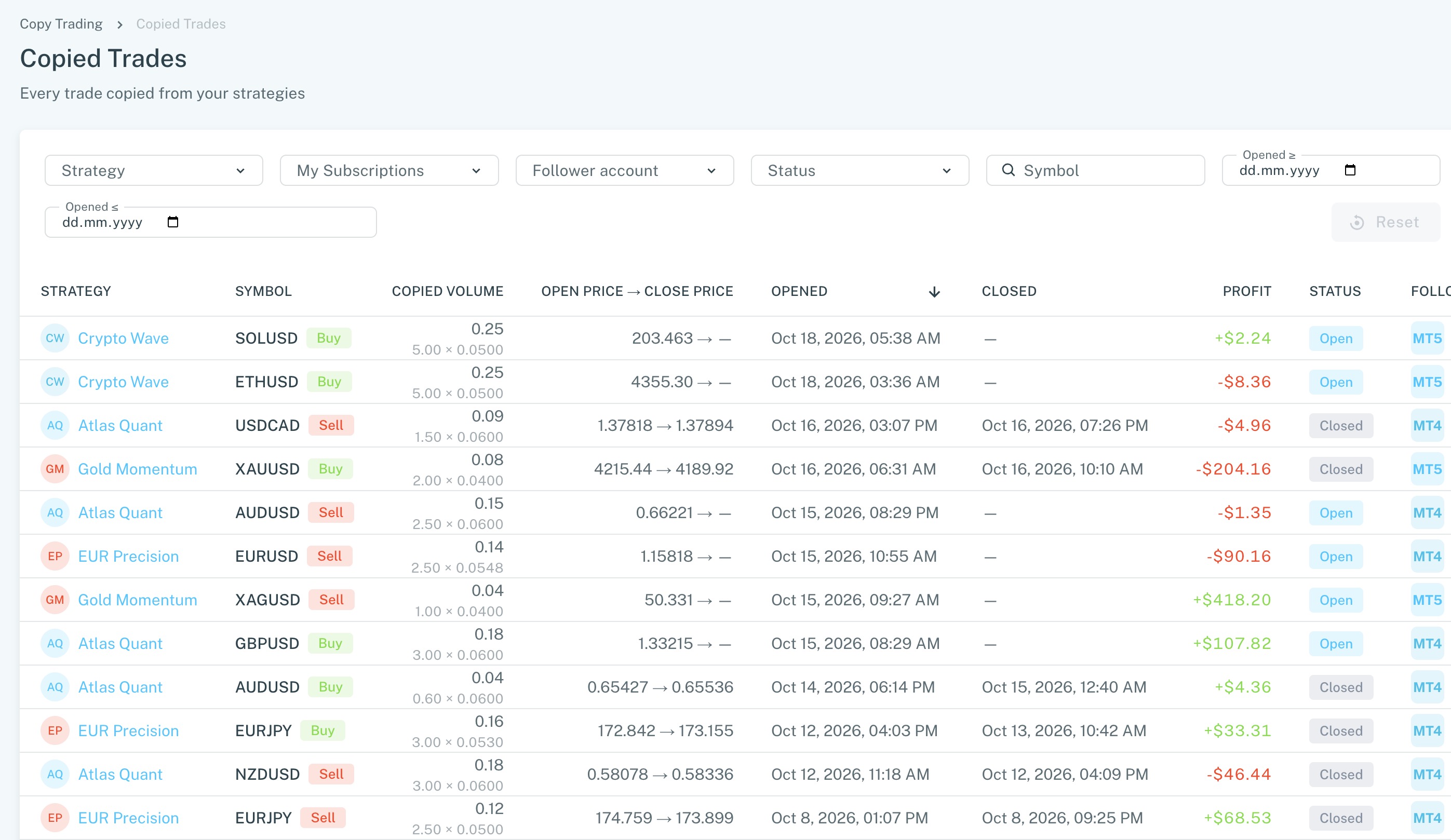This screenshot has width=1451, height=840.
Task: Open the Opened ≤ calendar picker icon
Action: click(173, 222)
